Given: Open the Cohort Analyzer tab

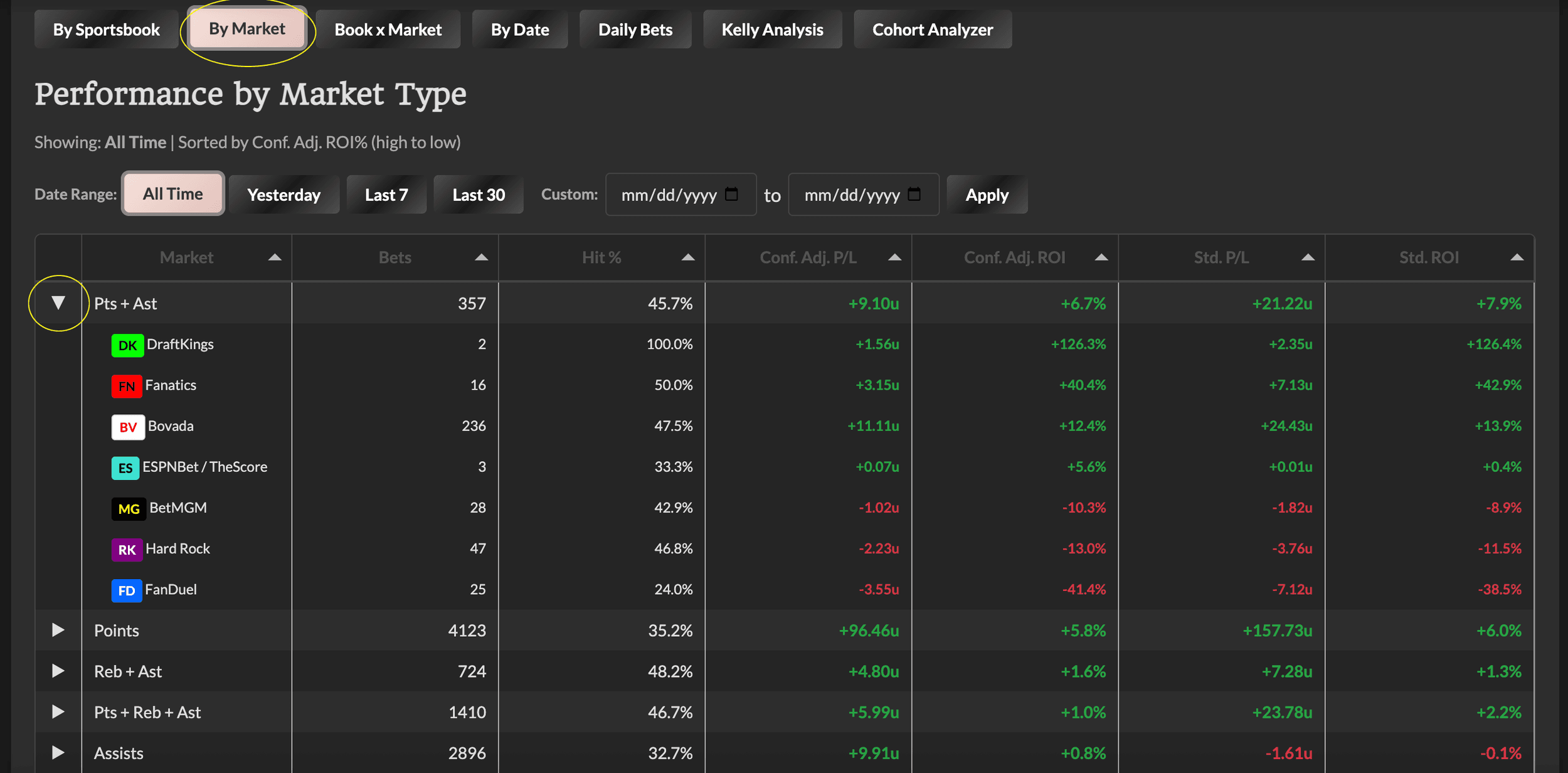Looking at the screenshot, I should point(932,29).
